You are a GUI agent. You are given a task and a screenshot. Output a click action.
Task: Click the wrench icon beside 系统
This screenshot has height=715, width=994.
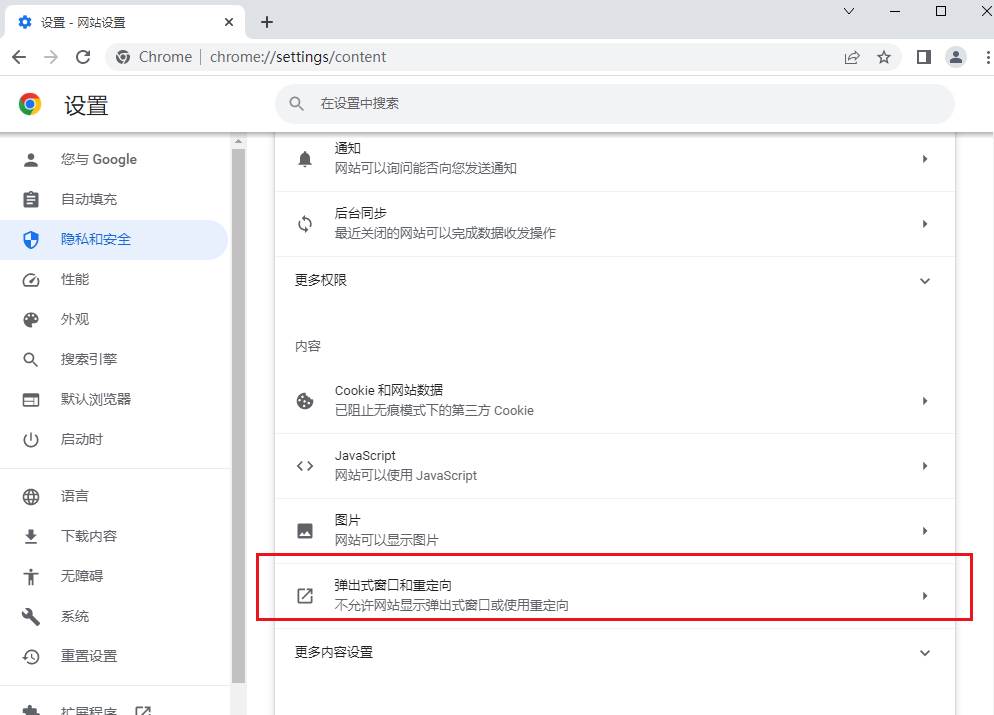30,616
